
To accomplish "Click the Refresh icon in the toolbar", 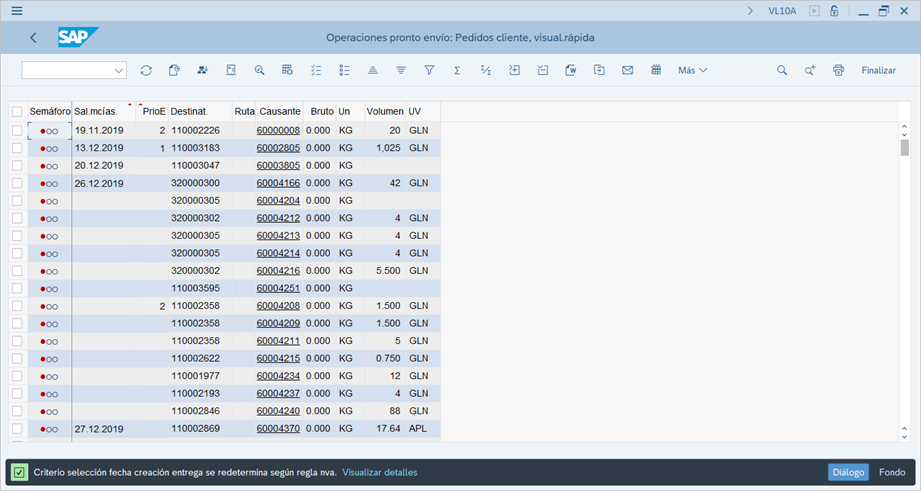I will point(146,71).
